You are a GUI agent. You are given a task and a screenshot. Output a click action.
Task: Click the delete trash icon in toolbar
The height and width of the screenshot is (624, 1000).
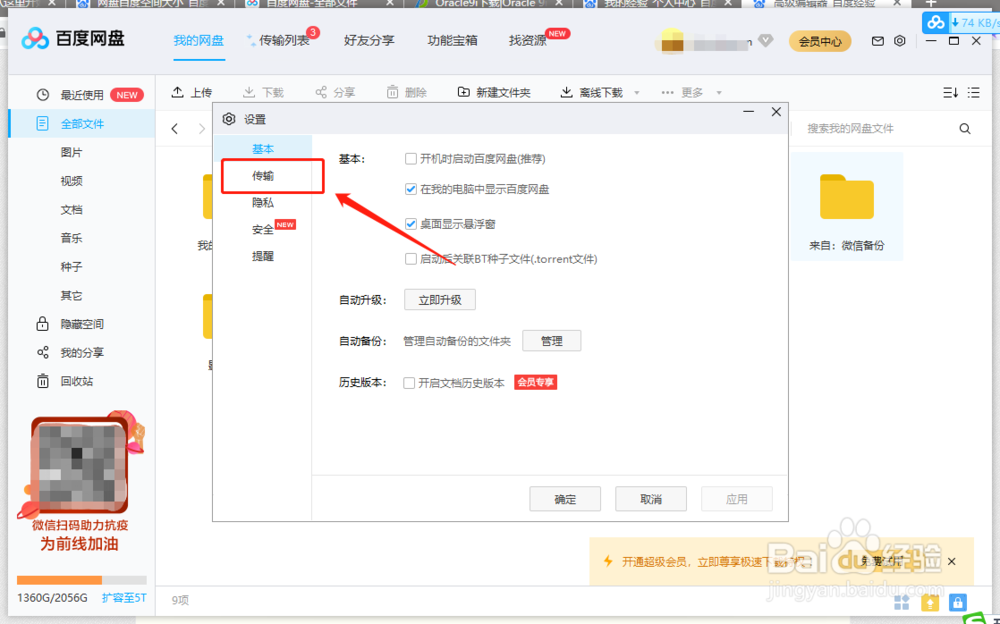[x=392, y=92]
